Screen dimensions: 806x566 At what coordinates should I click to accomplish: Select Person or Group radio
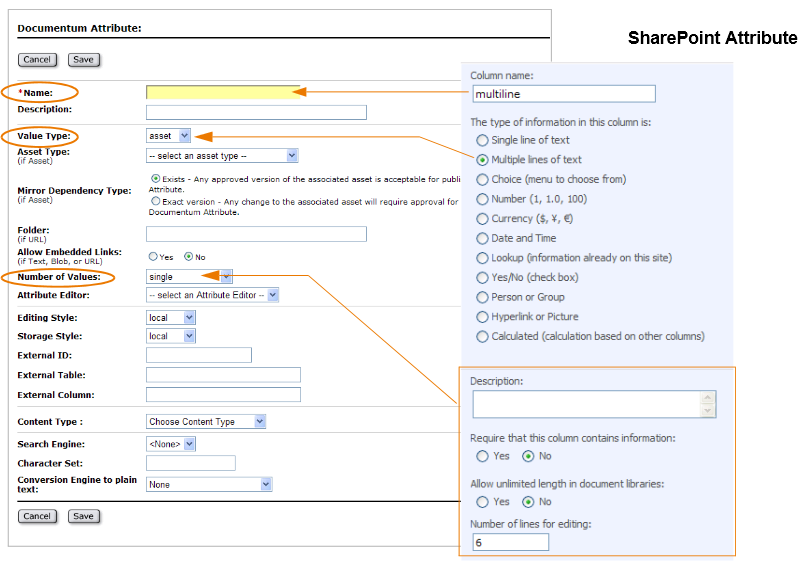click(482, 297)
